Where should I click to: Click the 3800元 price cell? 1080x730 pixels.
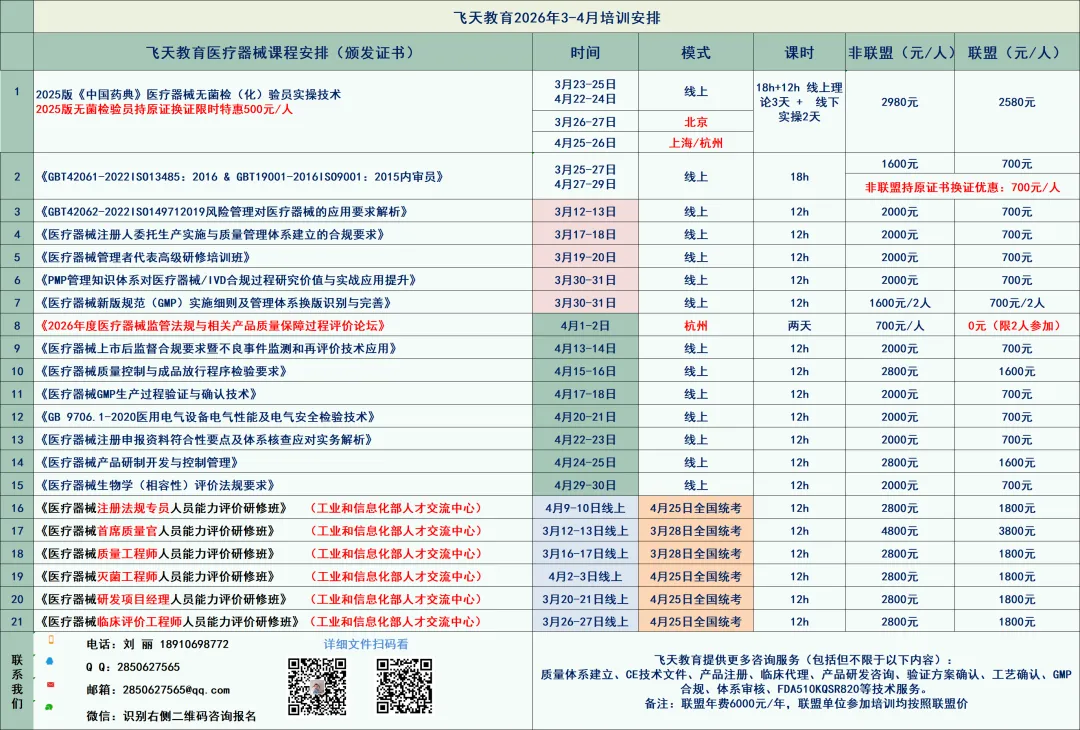click(x=1017, y=531)
